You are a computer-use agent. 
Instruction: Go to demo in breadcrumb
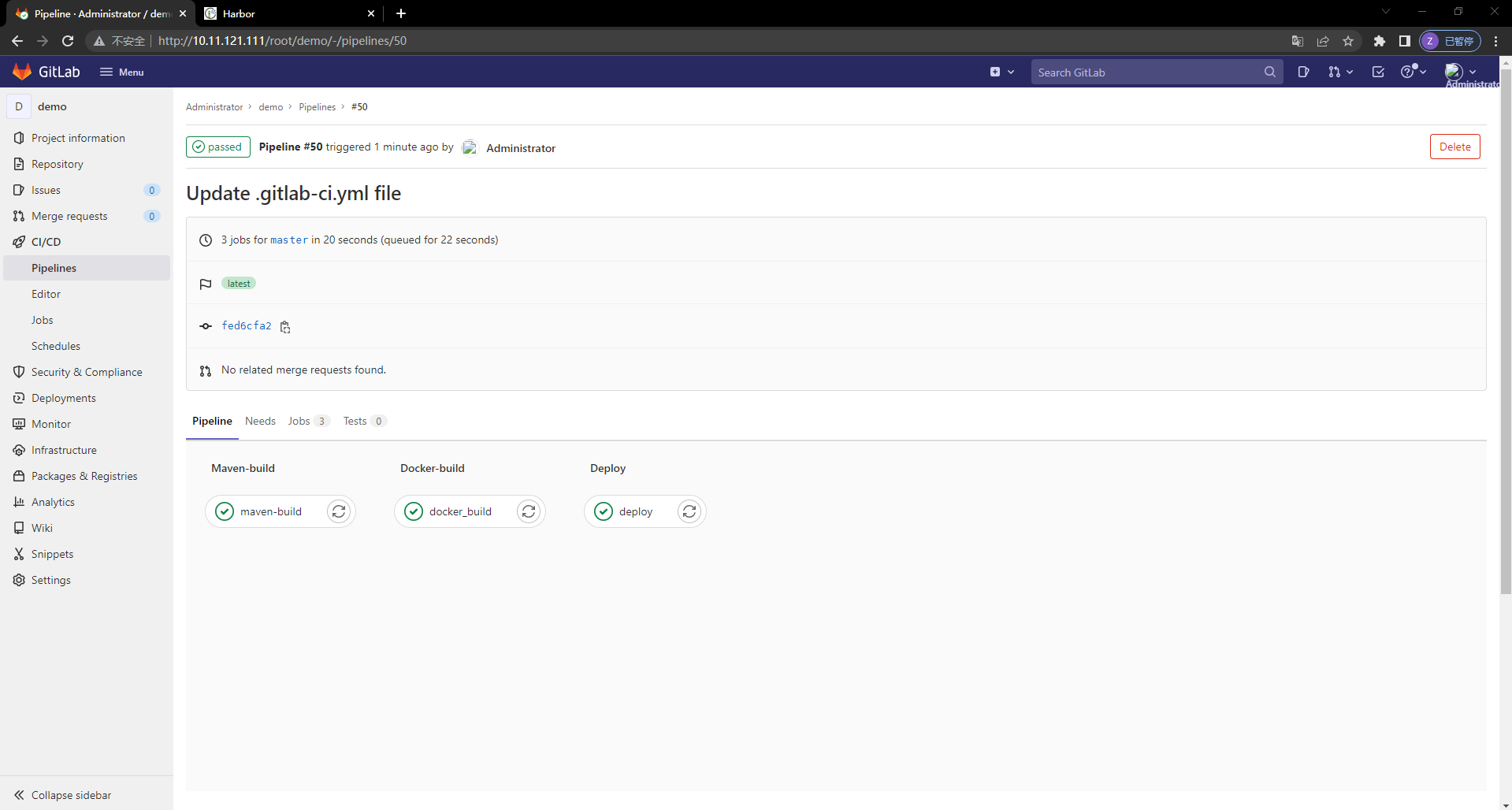(x=270, y=107)
